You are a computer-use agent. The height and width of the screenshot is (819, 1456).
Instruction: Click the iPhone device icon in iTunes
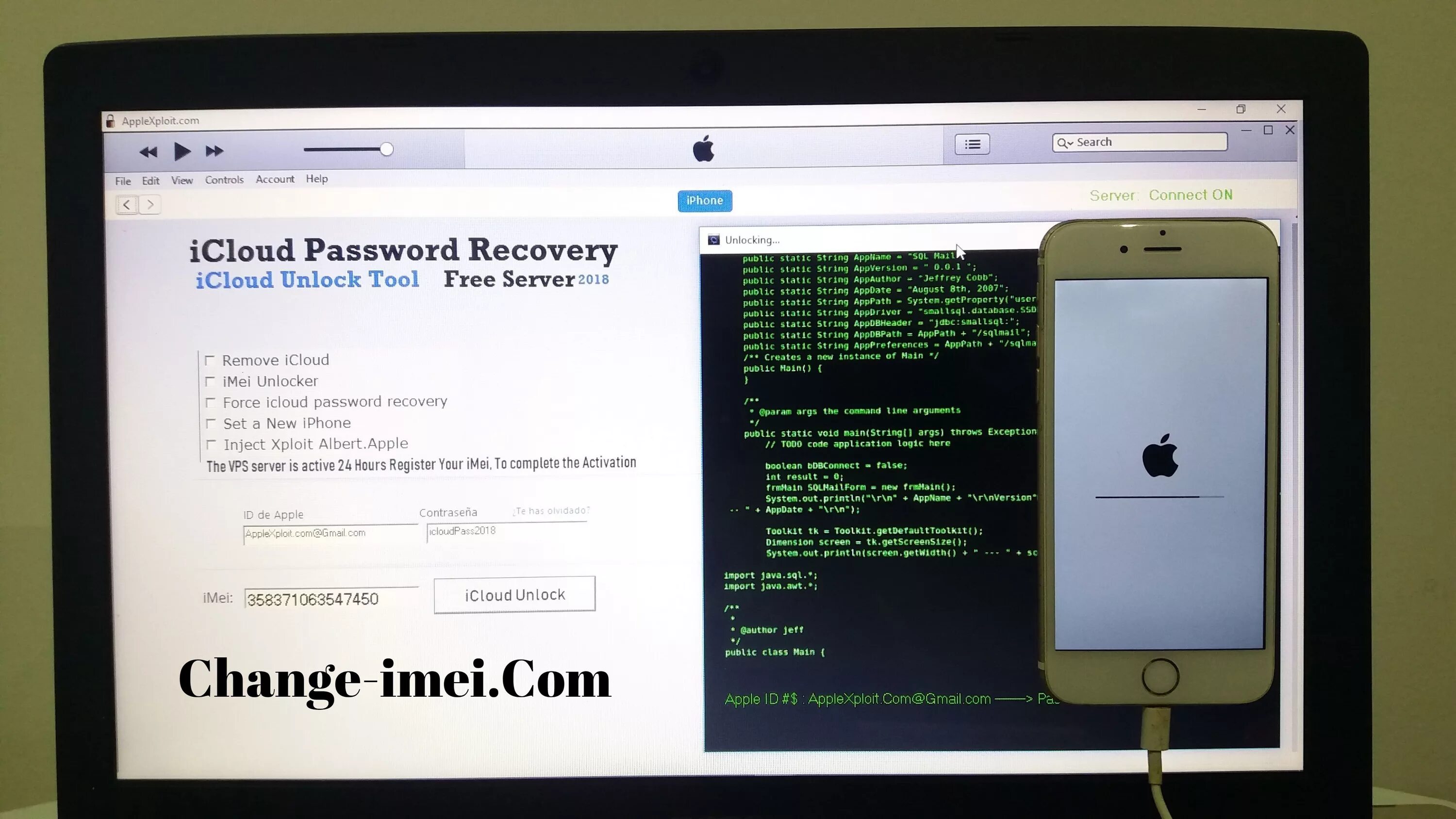click(704, 199)
